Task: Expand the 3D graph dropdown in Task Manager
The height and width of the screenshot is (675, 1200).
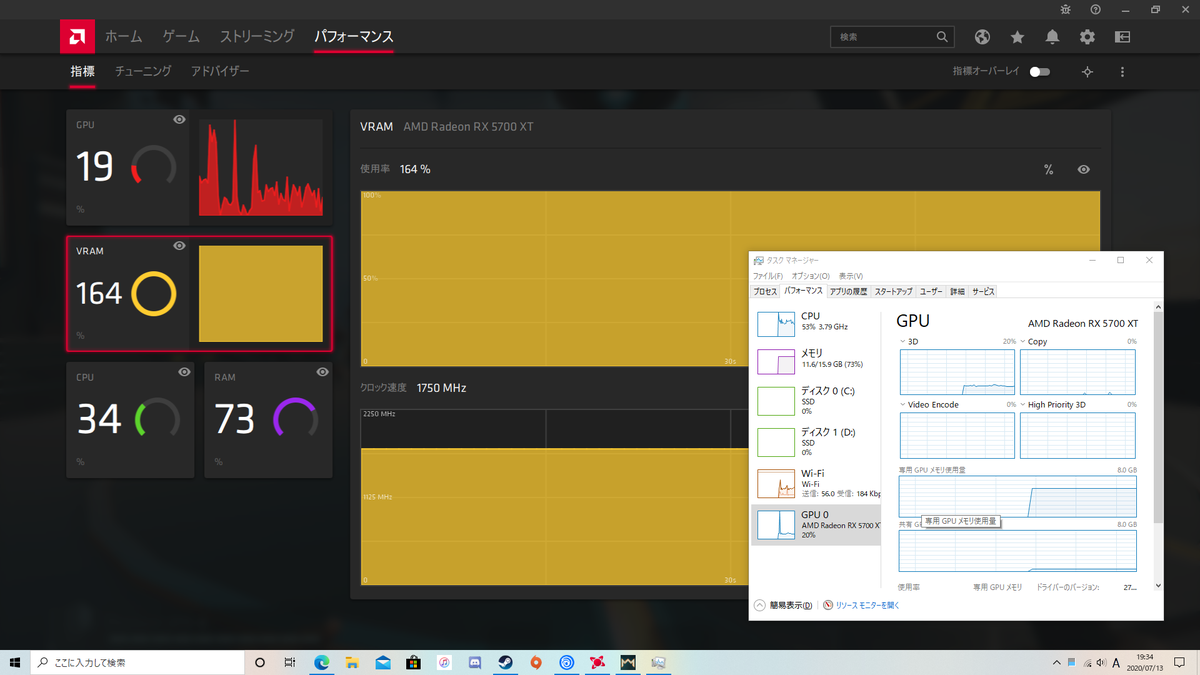Action: pyautogui.click(x=904, y=342)
